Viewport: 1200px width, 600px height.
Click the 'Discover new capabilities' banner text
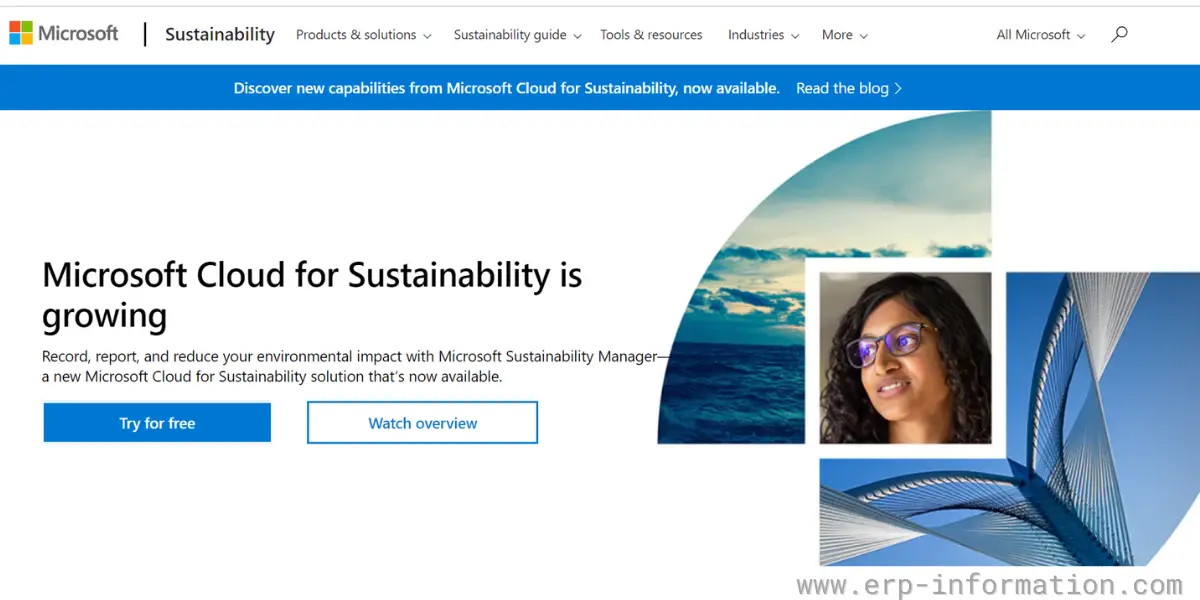[x=506, y=88]
